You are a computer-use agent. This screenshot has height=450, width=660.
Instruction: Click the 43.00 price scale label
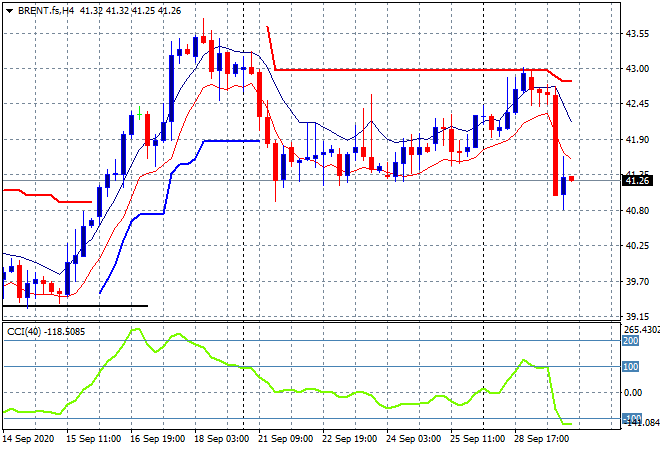click(637, 69)
